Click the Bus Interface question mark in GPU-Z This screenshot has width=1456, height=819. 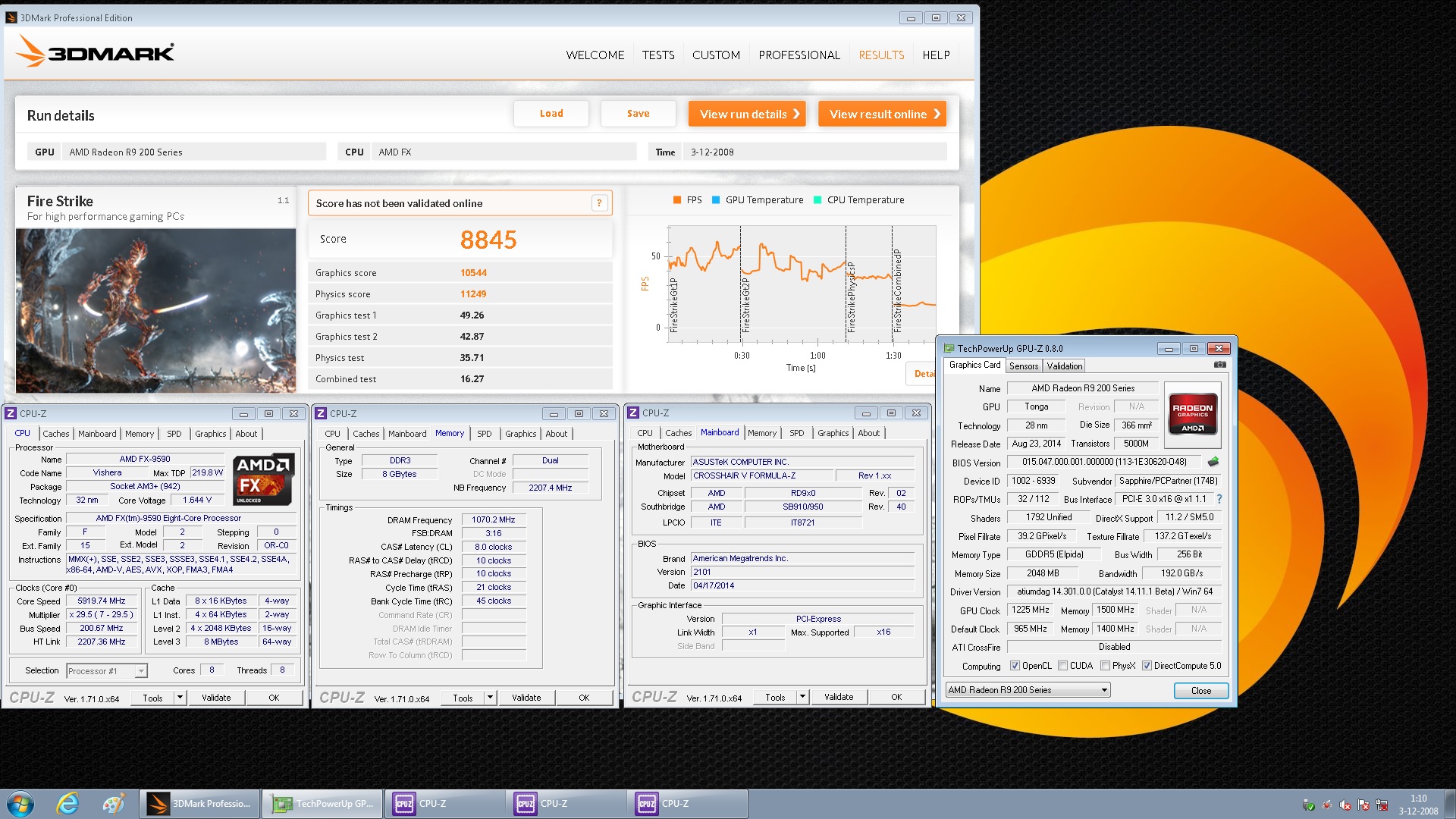[1219, 499]
